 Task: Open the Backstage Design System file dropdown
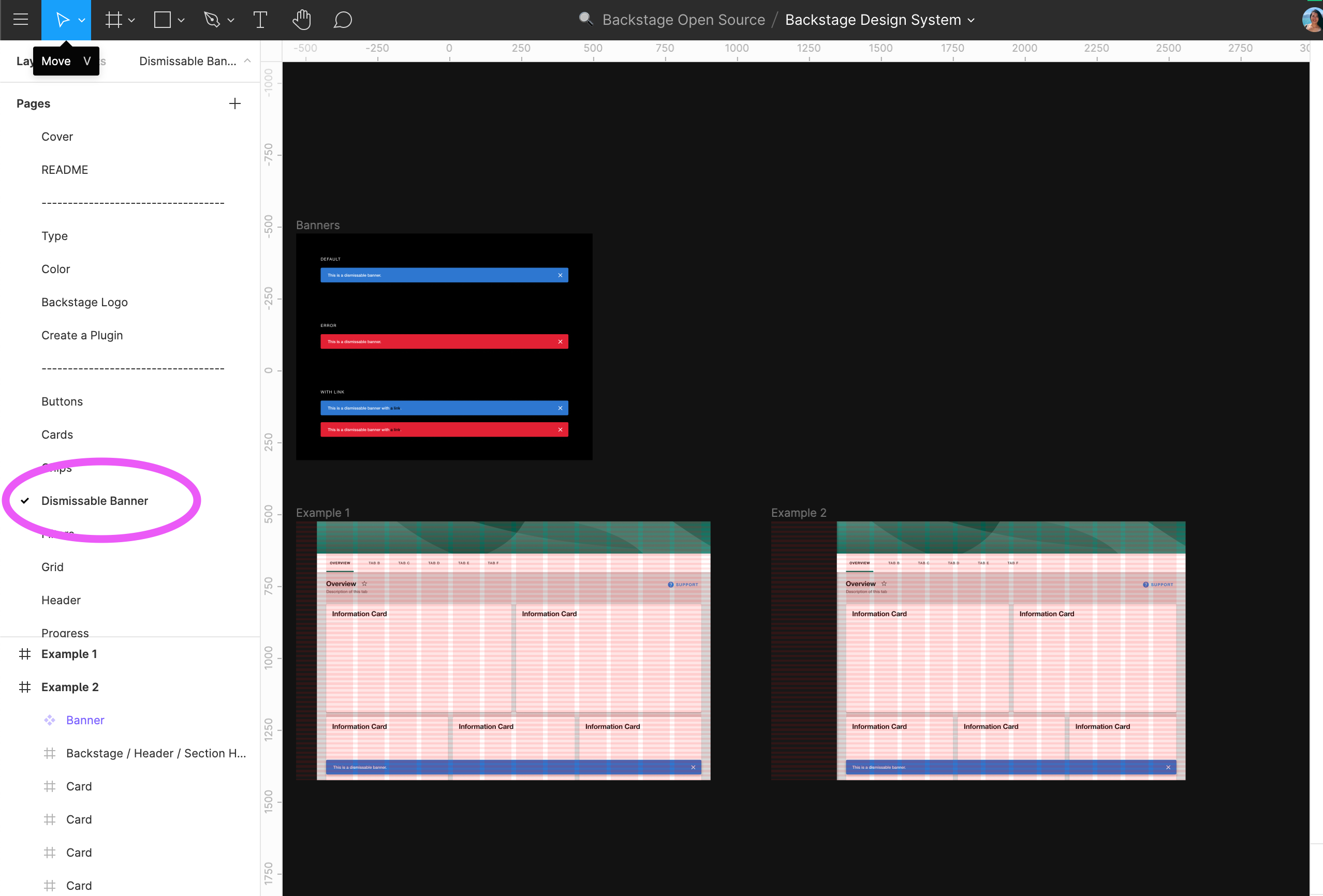pos(971,19)
